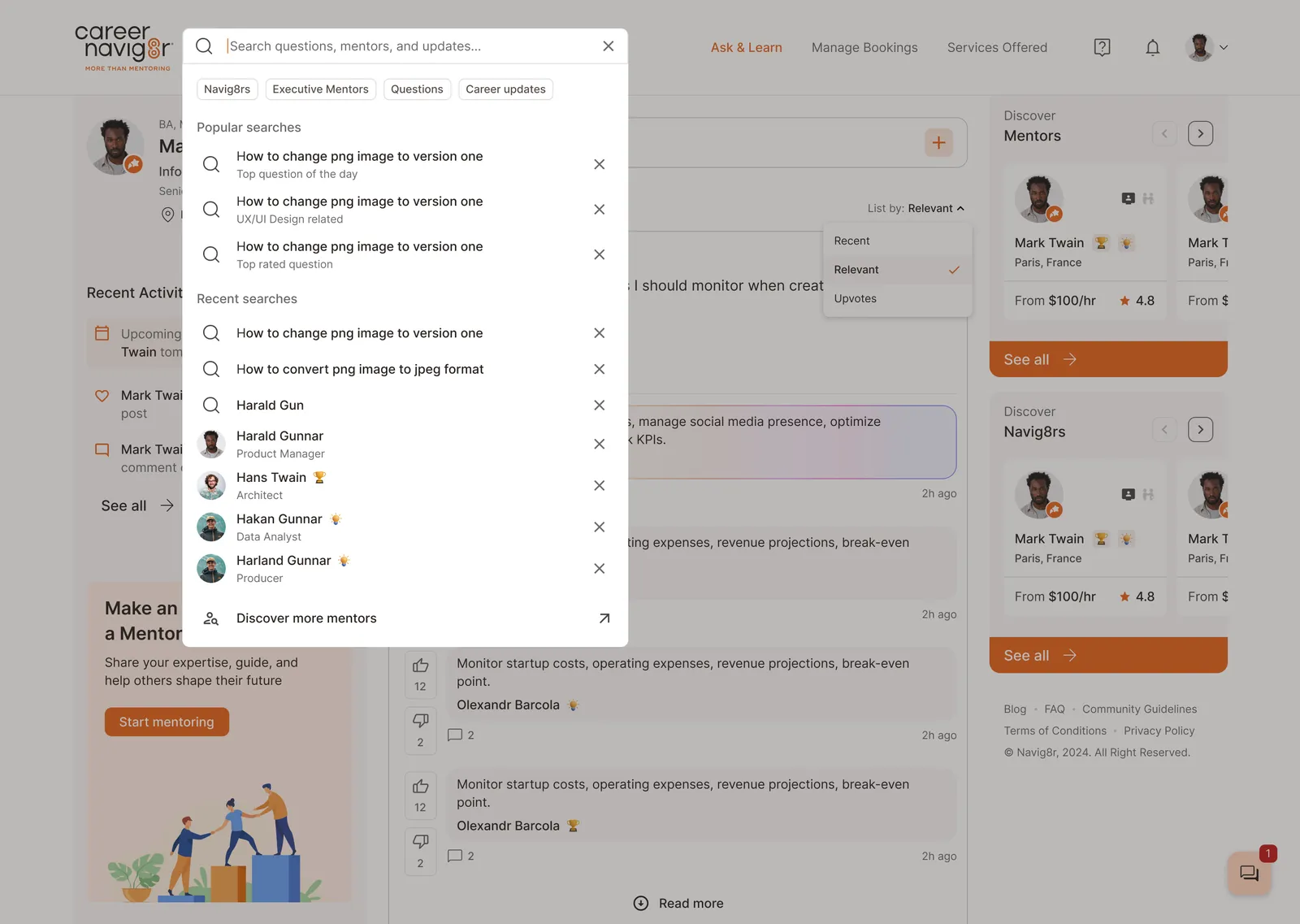
Task: Click the Start mentoring button
Action: 167,722
